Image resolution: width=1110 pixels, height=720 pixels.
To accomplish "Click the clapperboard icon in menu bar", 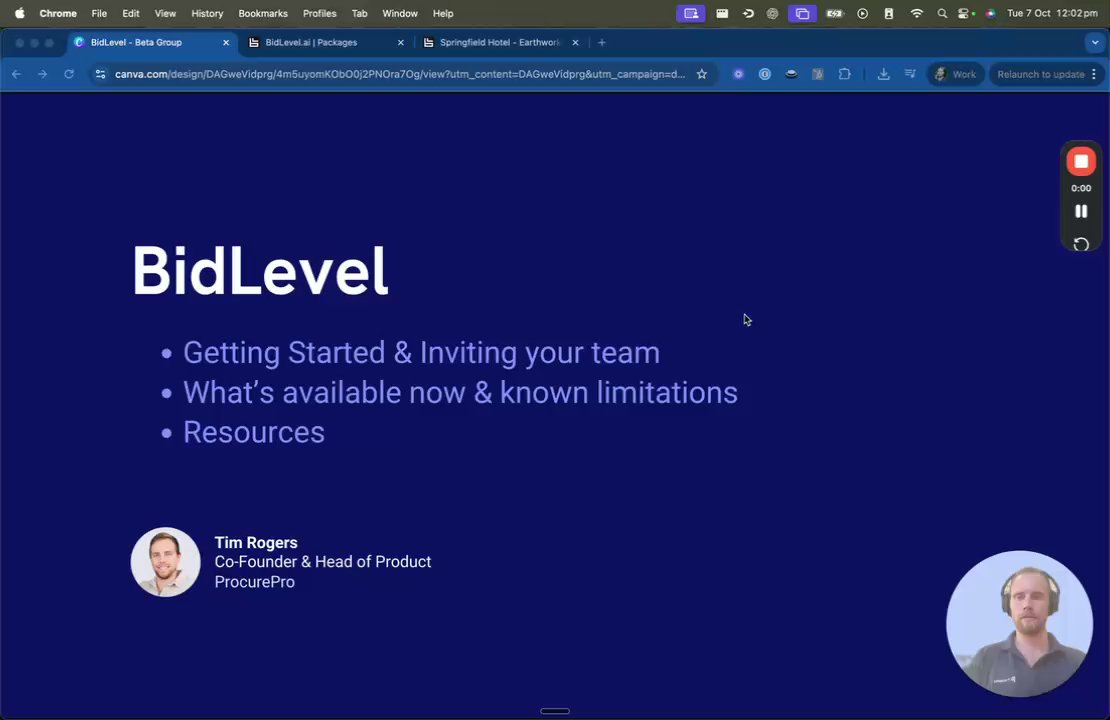I will pos(722,13).
